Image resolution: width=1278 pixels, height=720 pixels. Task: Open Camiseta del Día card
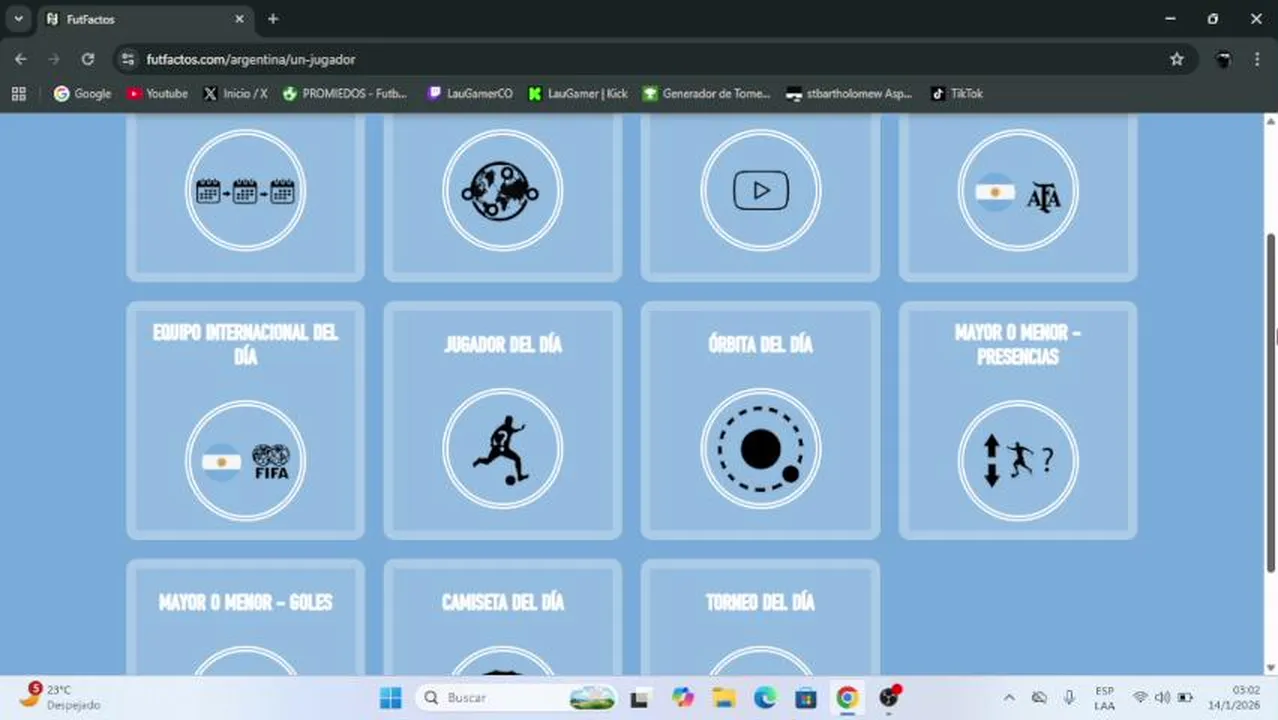[x=503, y=617]
